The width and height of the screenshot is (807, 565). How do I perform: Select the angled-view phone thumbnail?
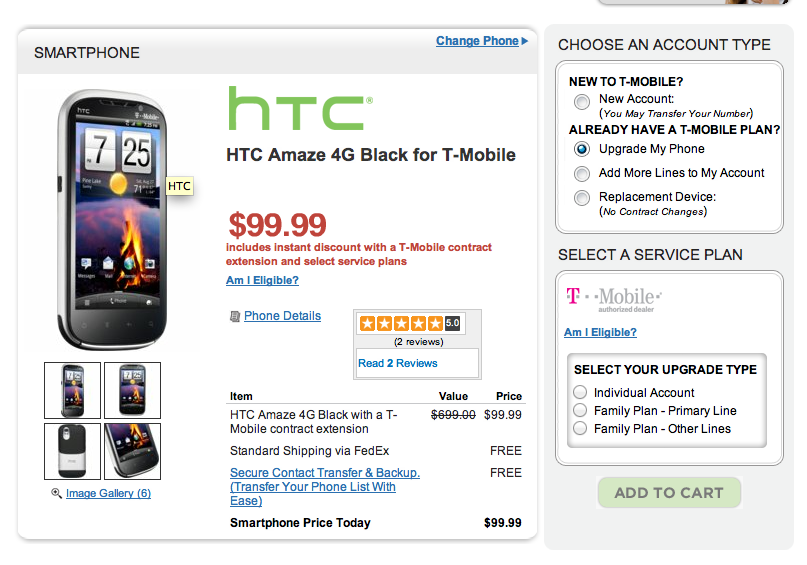point(132,451)
